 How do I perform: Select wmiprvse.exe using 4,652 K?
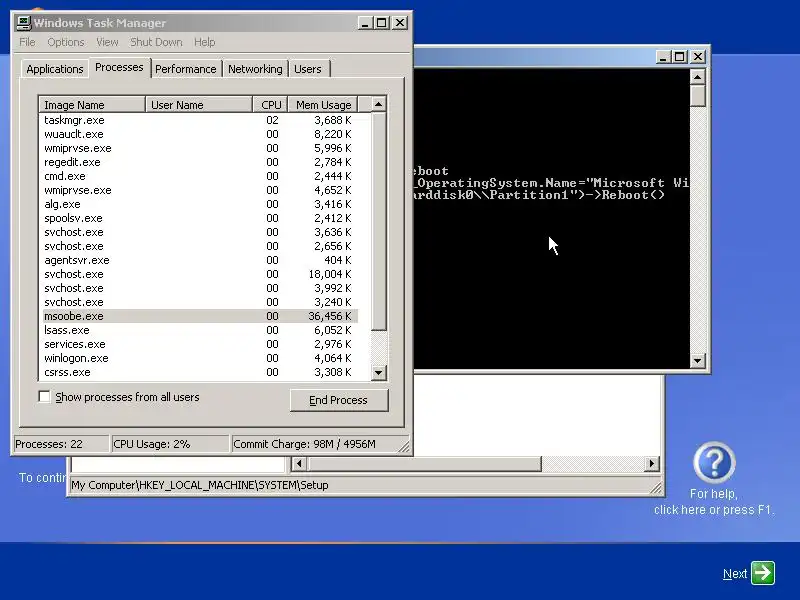[200, 190]
